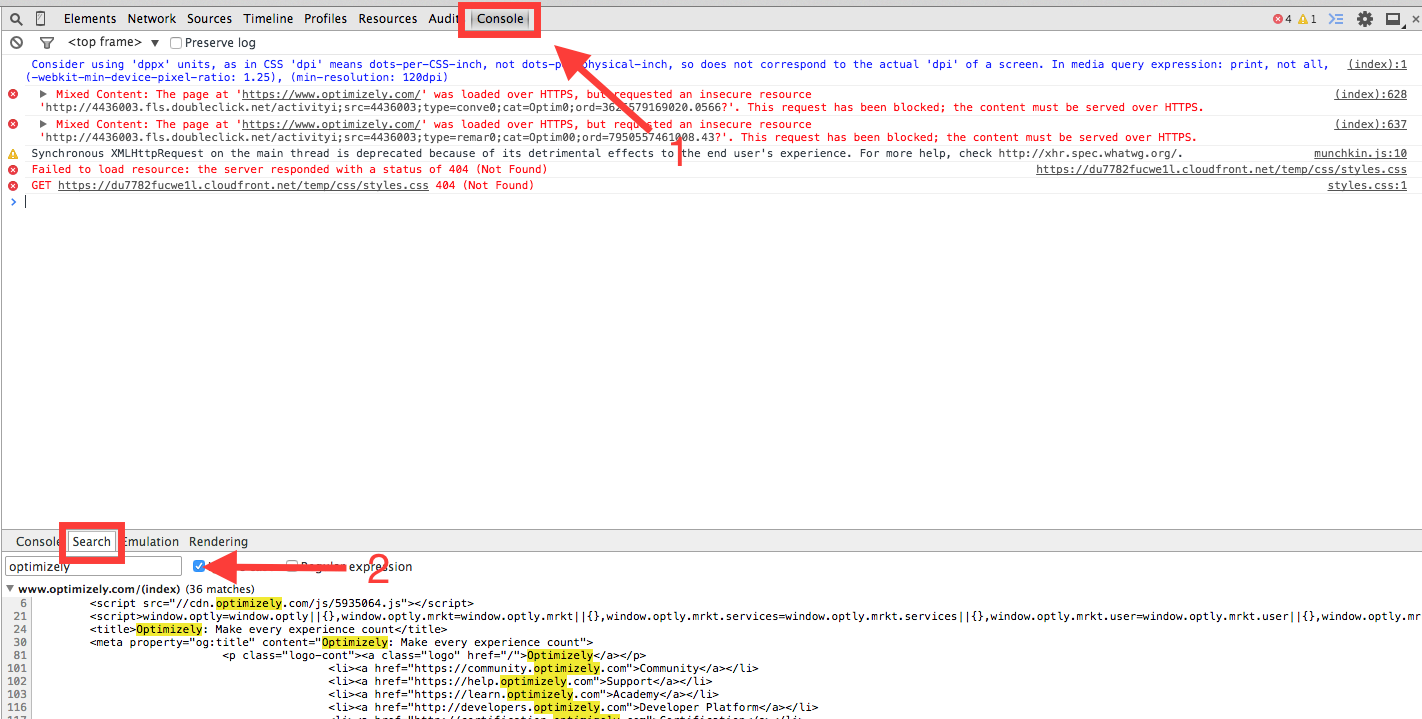The height and width of the screenshot is (719, 1422).
Task: Click the inspect element magnifier icon
Action: (16, 19)
